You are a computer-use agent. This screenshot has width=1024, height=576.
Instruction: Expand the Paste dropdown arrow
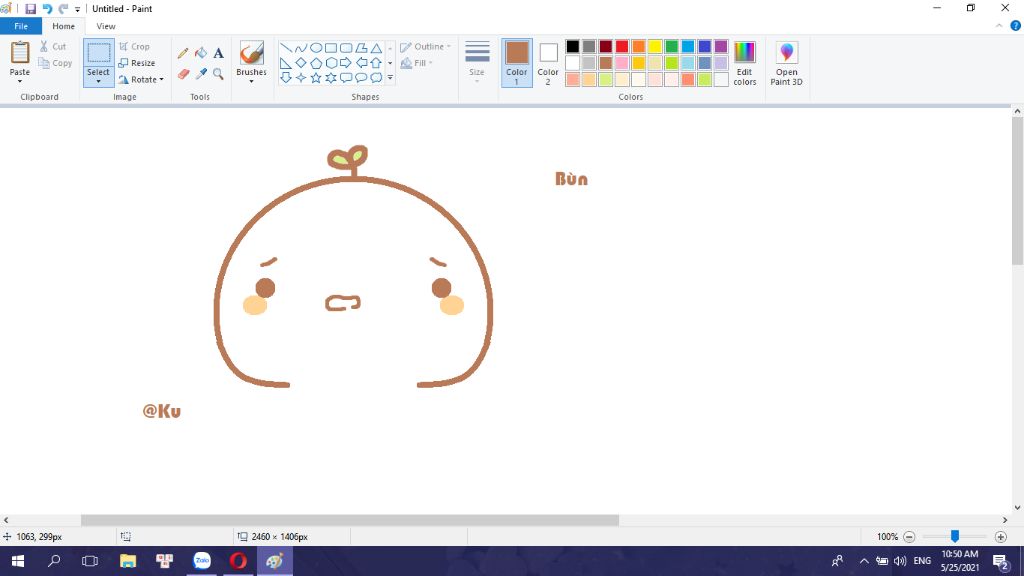tap(20, 82)
